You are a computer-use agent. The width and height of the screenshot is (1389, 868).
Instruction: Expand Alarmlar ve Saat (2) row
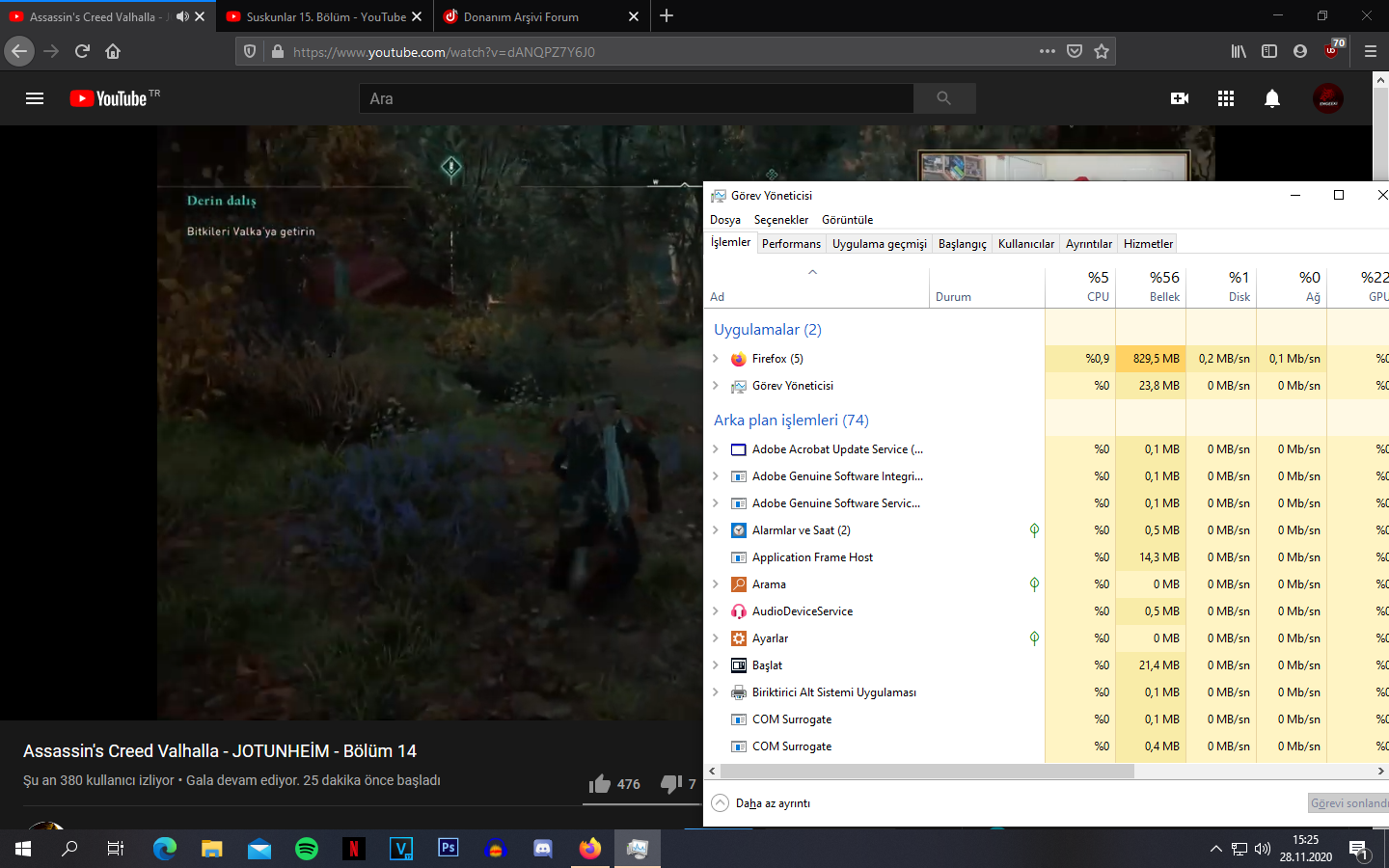tap(715, 530)
